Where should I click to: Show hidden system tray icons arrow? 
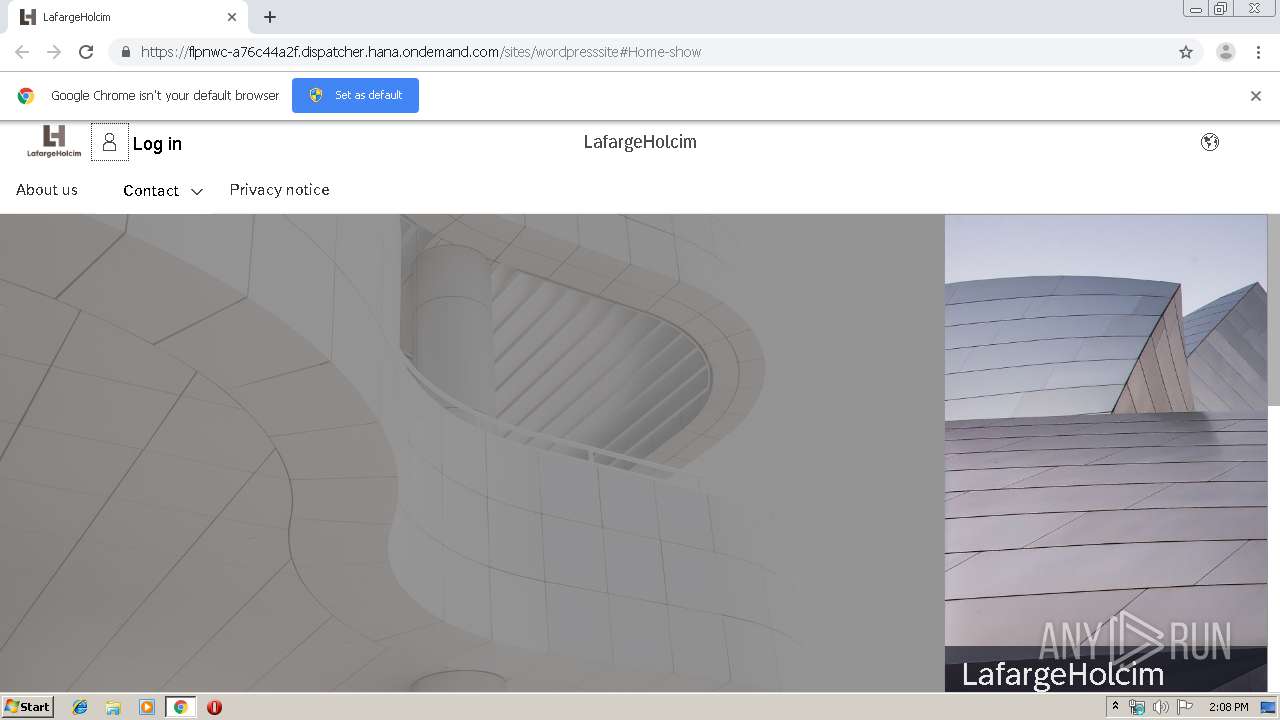(x=1115, y=707)
